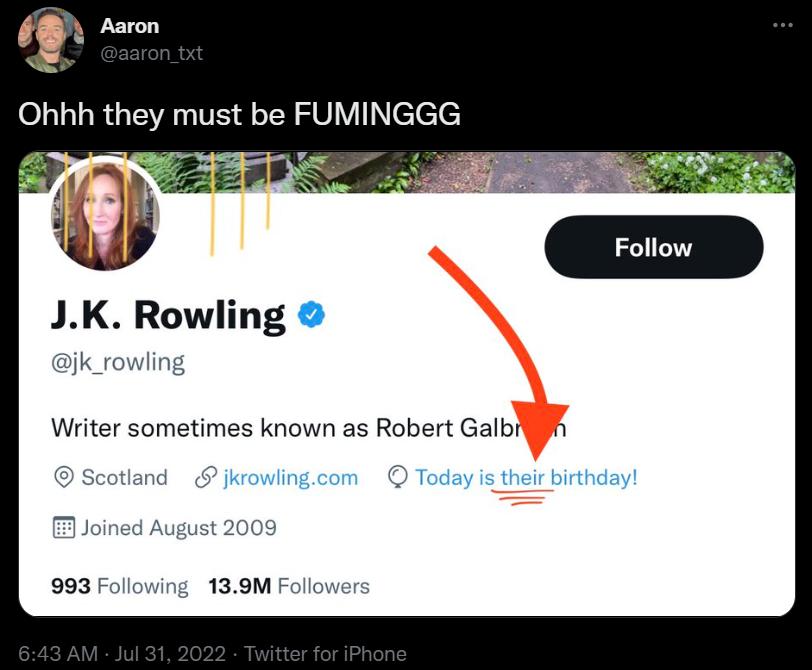Click the blue verified badge beside J.K. Rowling
812x670 pixels.
309,313
